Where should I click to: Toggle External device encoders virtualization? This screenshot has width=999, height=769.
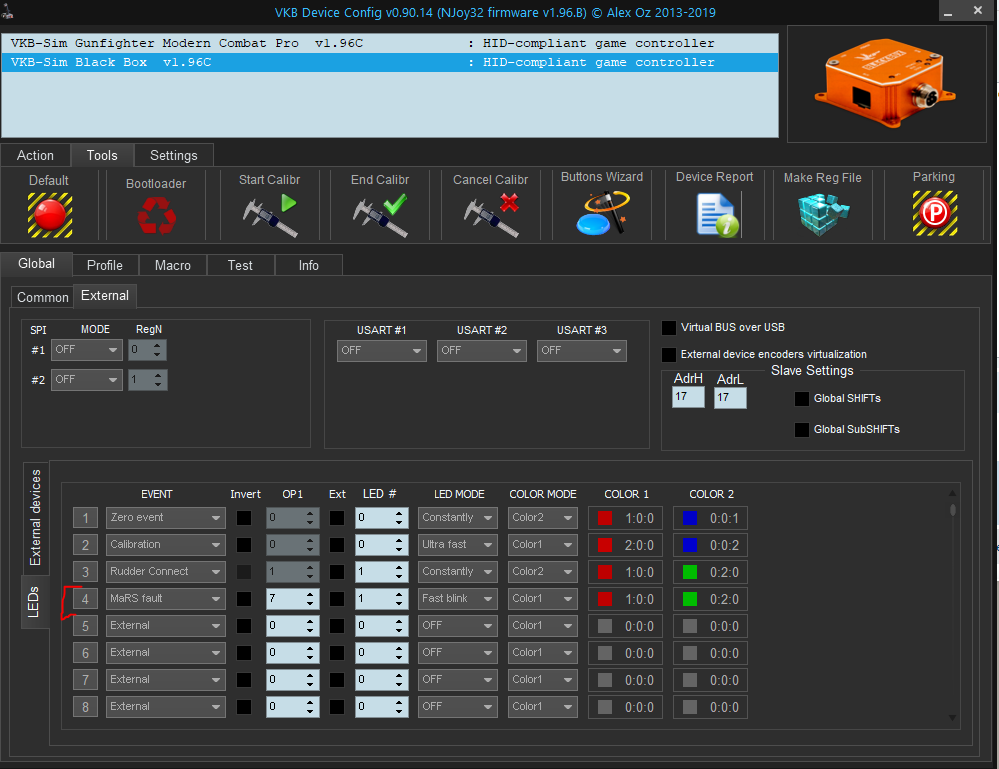click(x=669, y=354)
